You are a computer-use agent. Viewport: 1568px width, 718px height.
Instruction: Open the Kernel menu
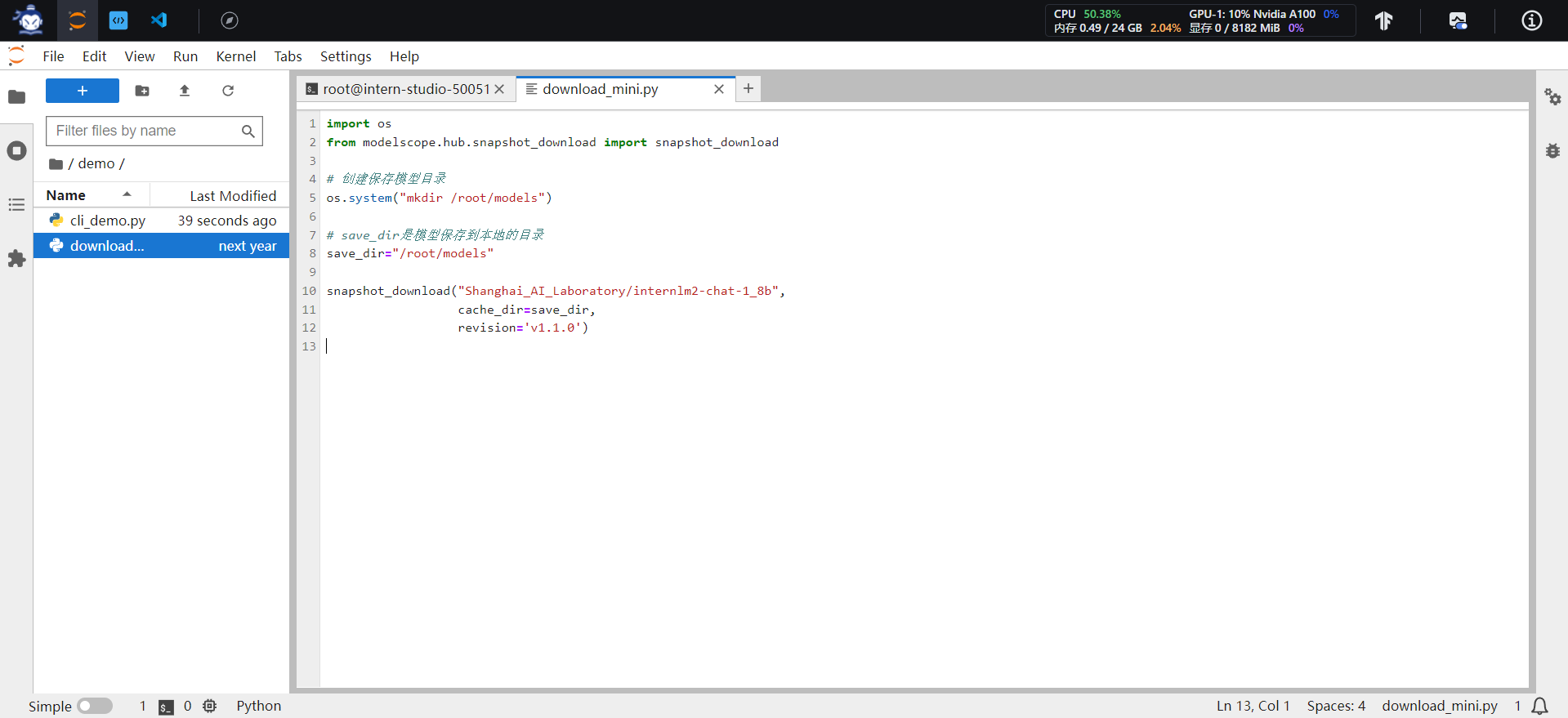[235, 56]
